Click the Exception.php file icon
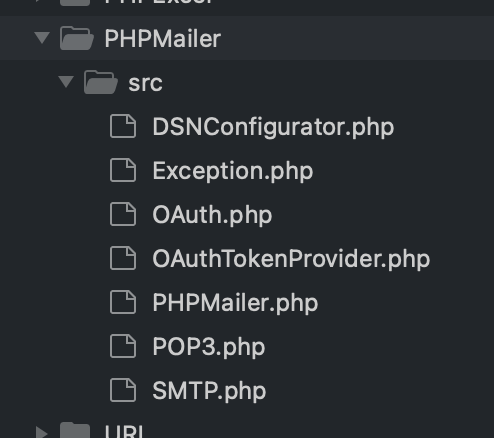494x438 pixels. point(123,170)
